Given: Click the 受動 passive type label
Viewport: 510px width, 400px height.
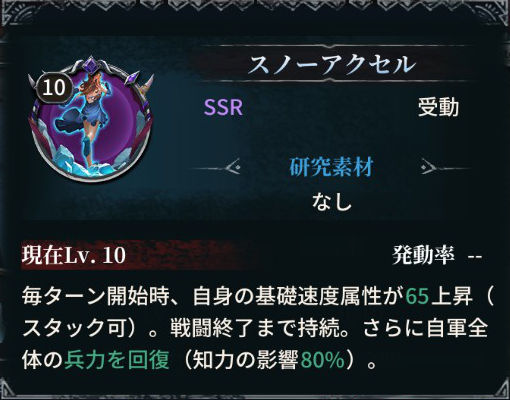Looking at the screenshot, I should 438,108.
